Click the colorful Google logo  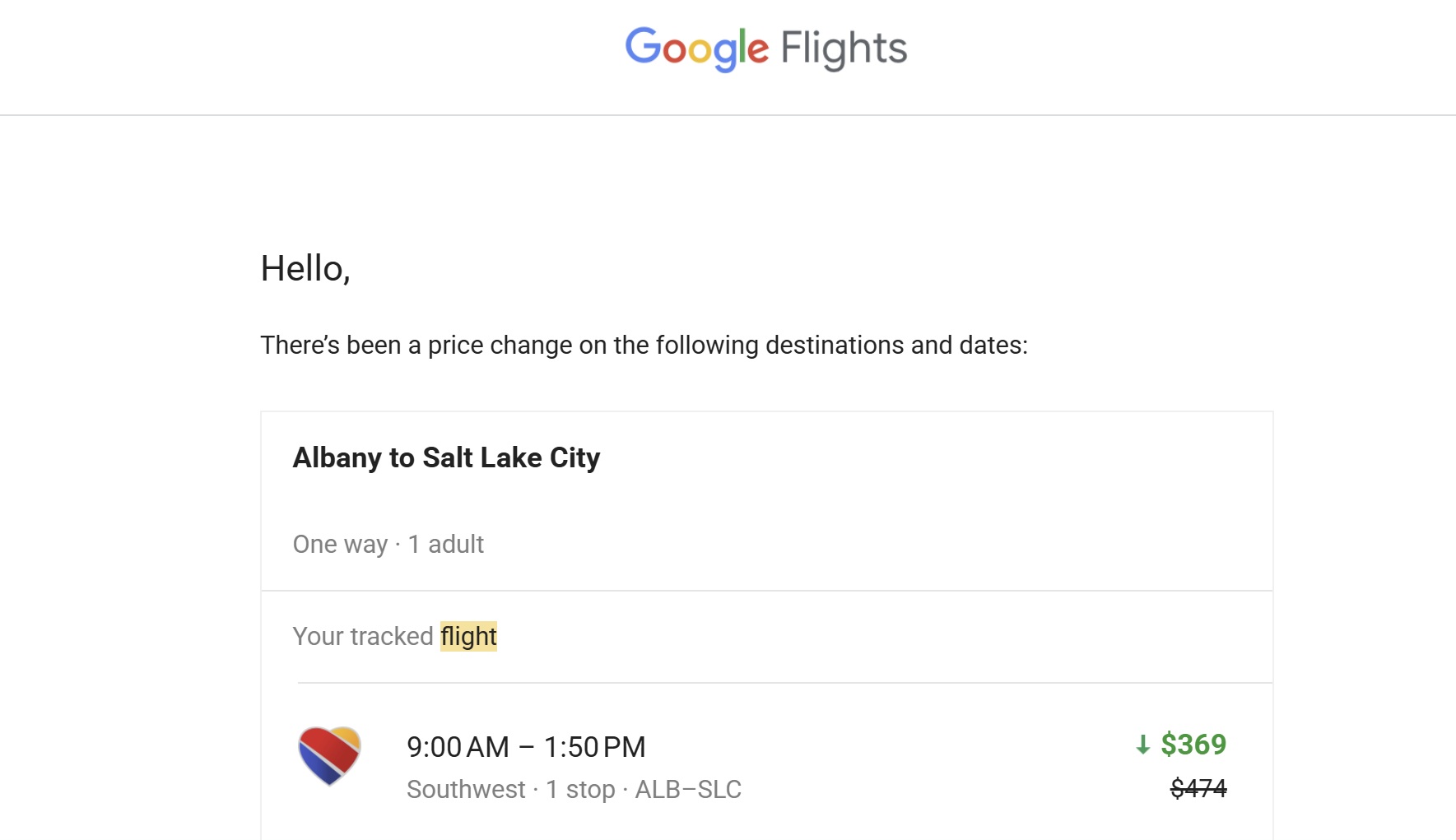(x=696, y=49)
